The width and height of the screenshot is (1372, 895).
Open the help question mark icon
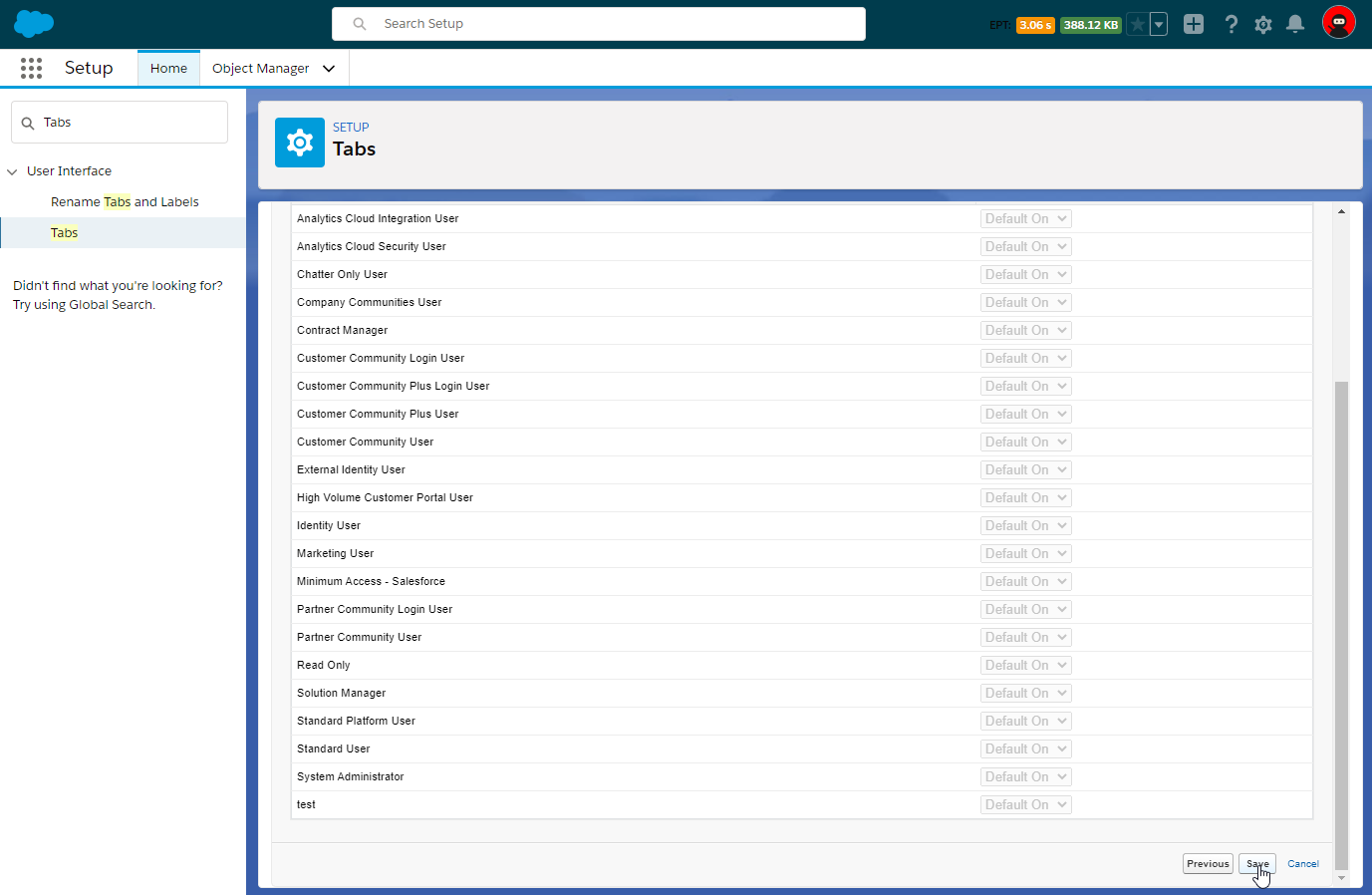click(x=1232, y=24)
